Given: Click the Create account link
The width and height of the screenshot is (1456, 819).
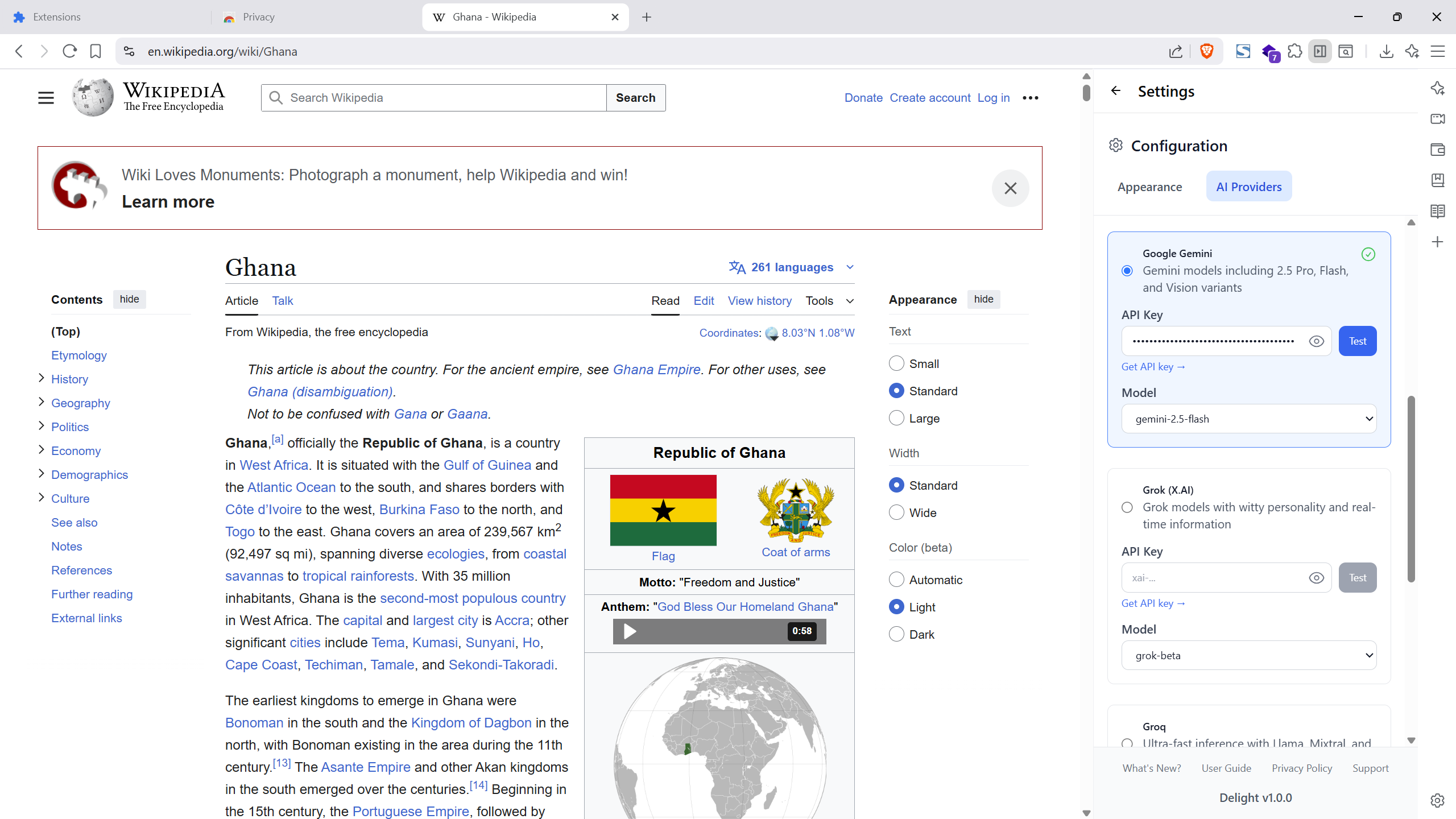Looking at the screenshot, I should click(x=930, y=98).
